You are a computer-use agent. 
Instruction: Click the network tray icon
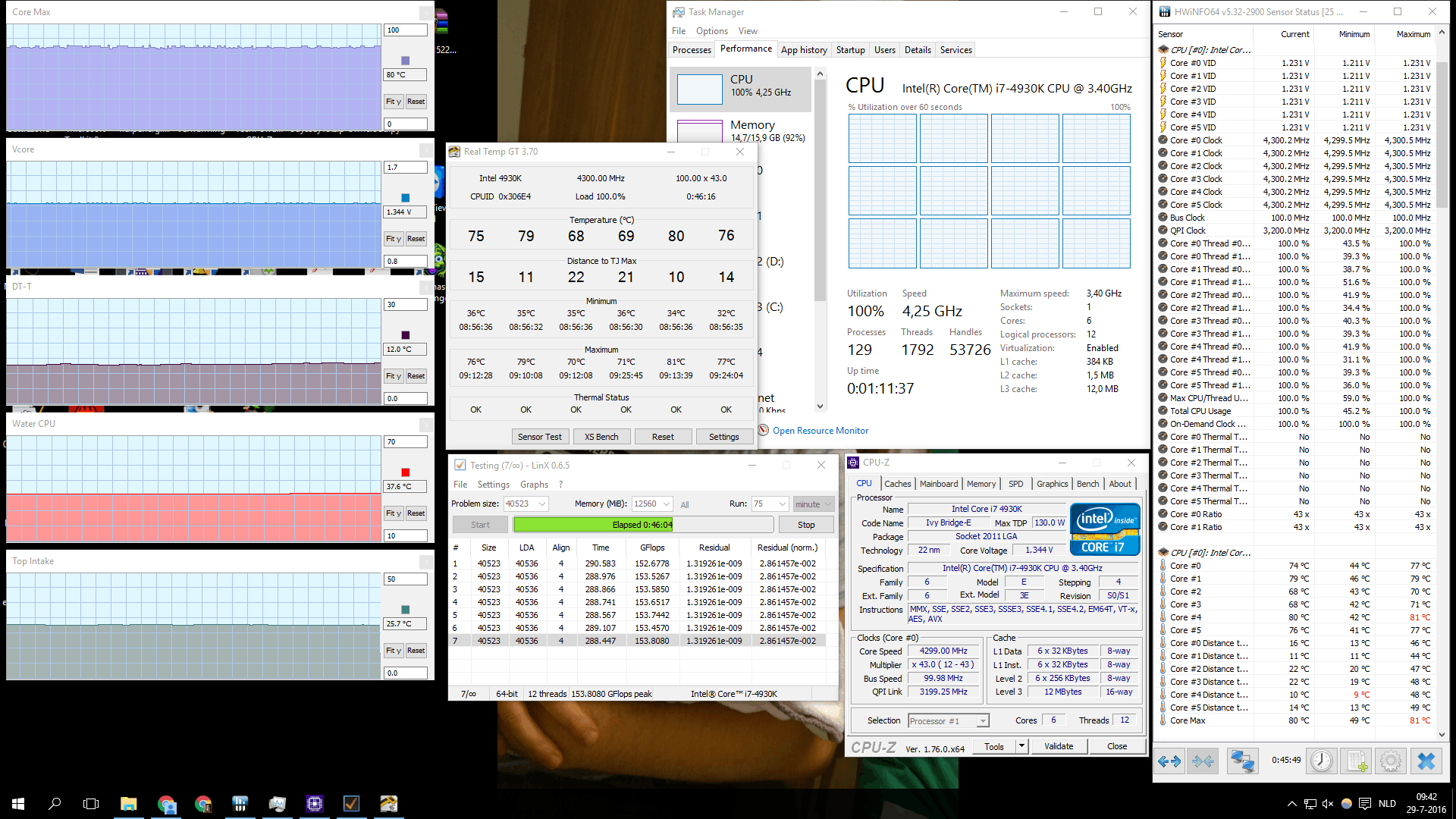pos(1310,804)
